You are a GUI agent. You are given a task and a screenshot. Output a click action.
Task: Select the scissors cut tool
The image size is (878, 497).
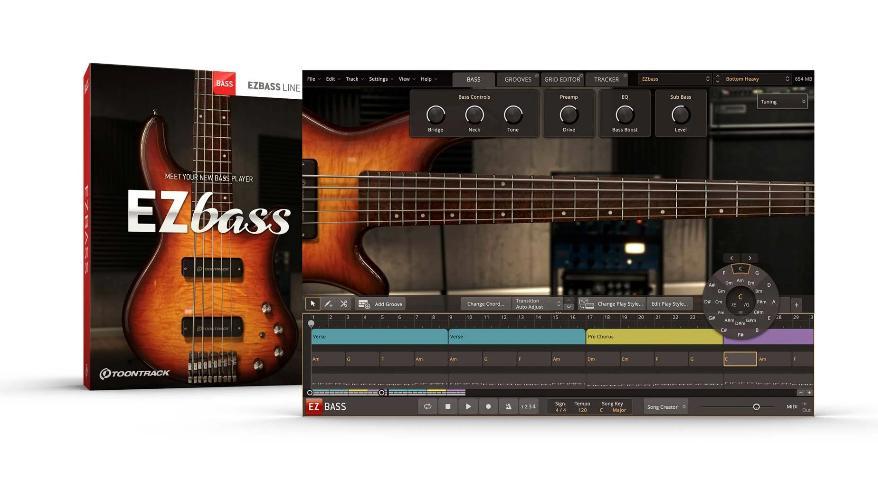(344, 304)
